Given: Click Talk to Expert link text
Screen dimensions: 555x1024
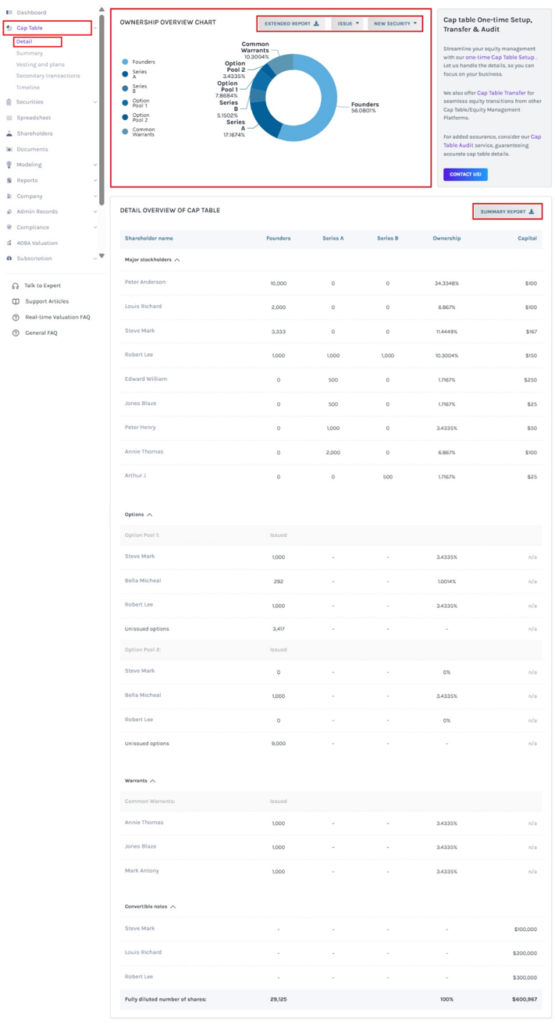Looking at the screenshot, I should click(x=42, y=286).
